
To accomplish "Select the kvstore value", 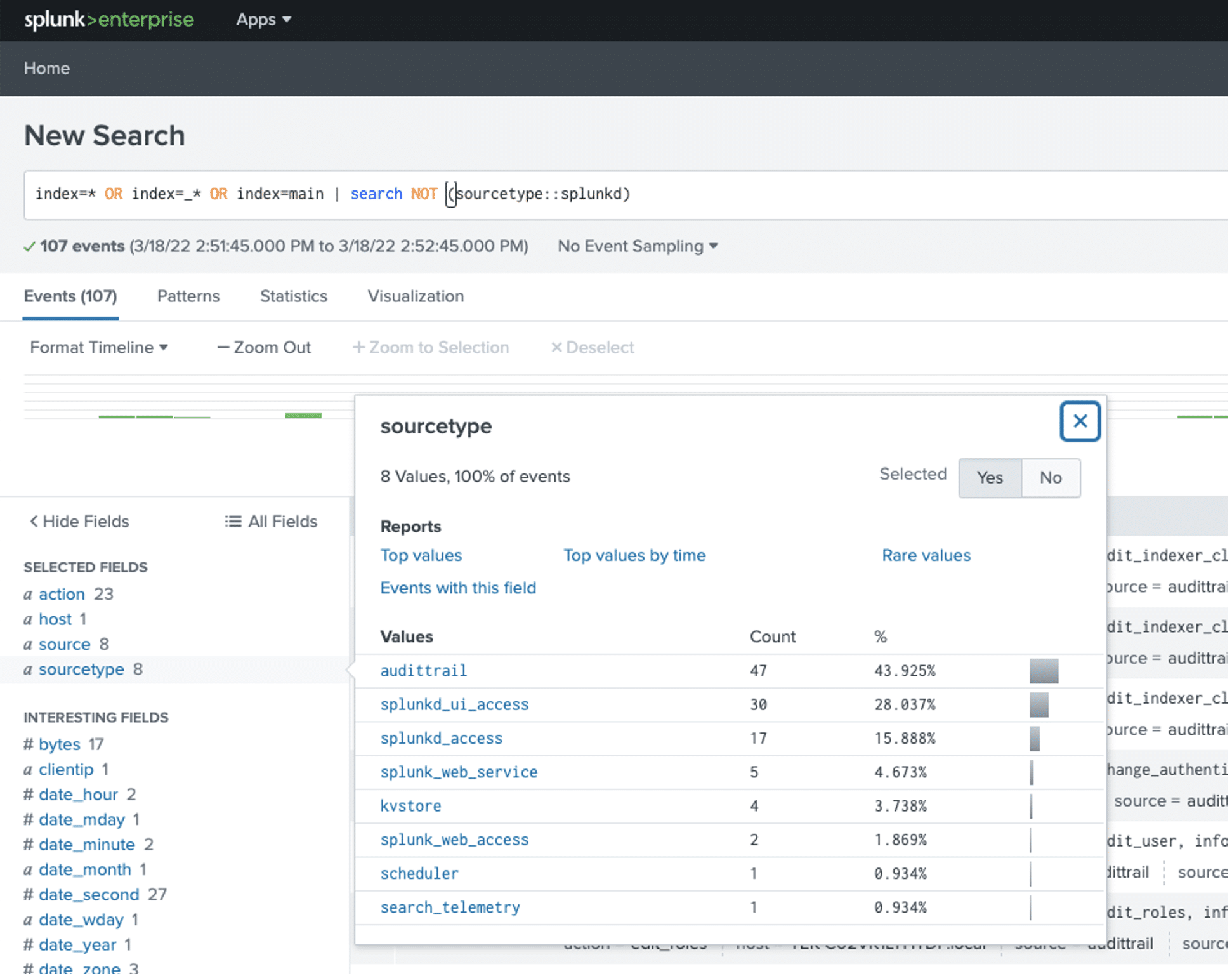I will 410,806.
